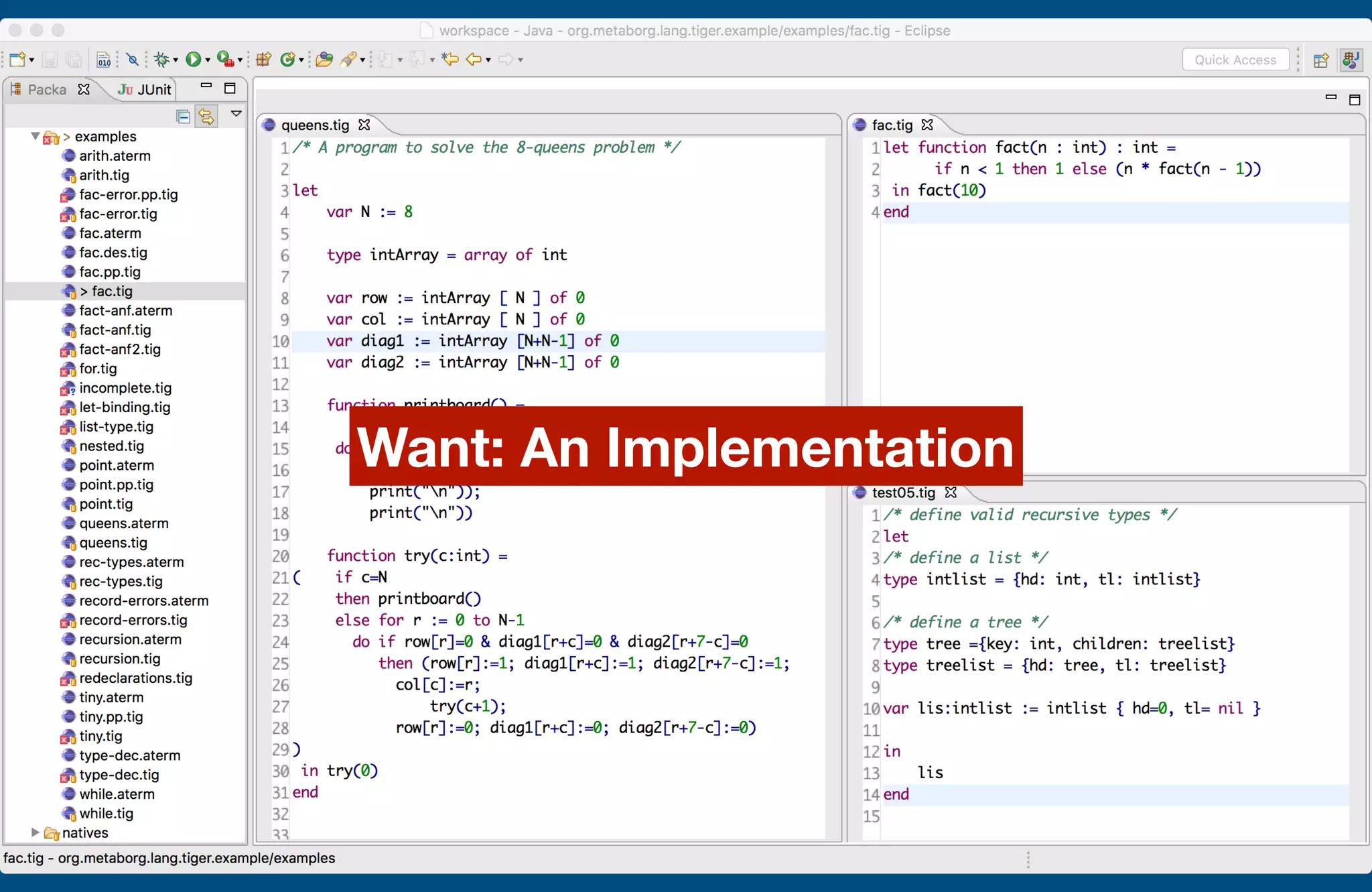Close the Package Explorer view tab
The image size is (1372, 892).
[84, 89]
